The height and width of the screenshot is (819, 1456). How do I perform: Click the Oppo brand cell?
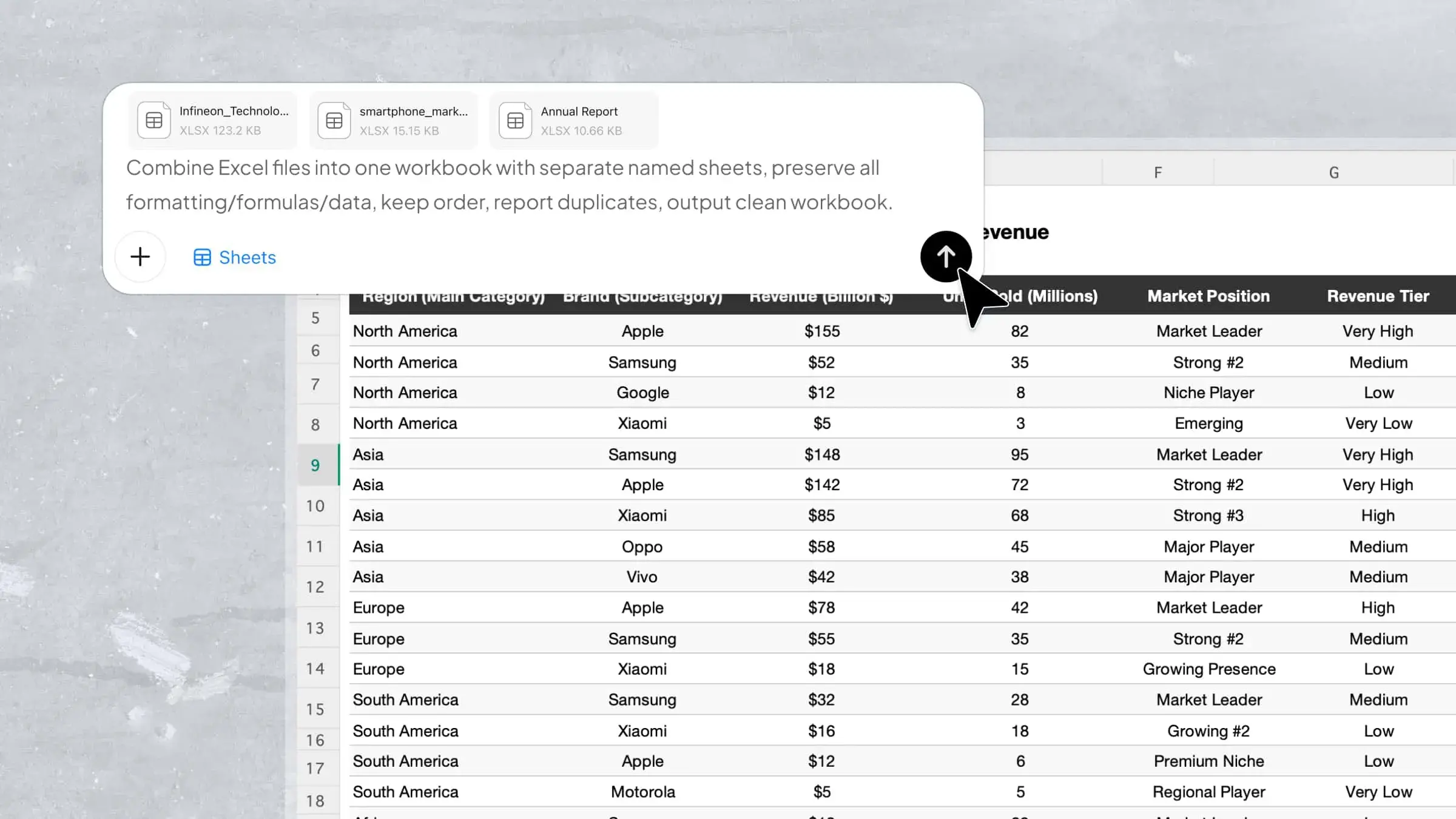[x=642, y=547]
